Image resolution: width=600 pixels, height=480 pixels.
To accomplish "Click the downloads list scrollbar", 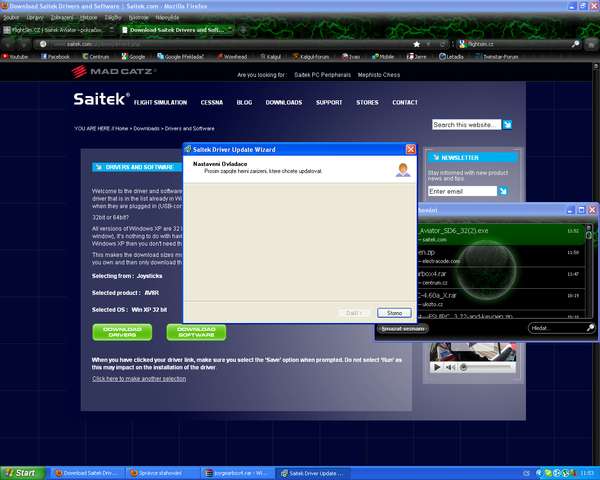I will (589, 271).
